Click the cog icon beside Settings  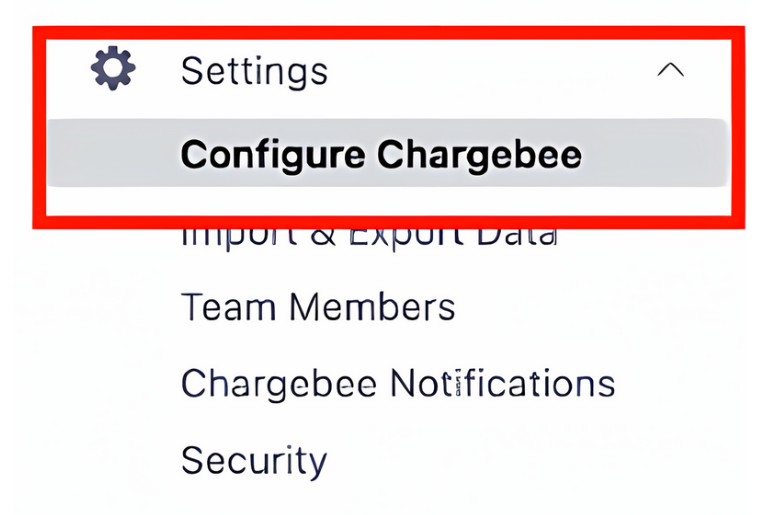[113, 68]
